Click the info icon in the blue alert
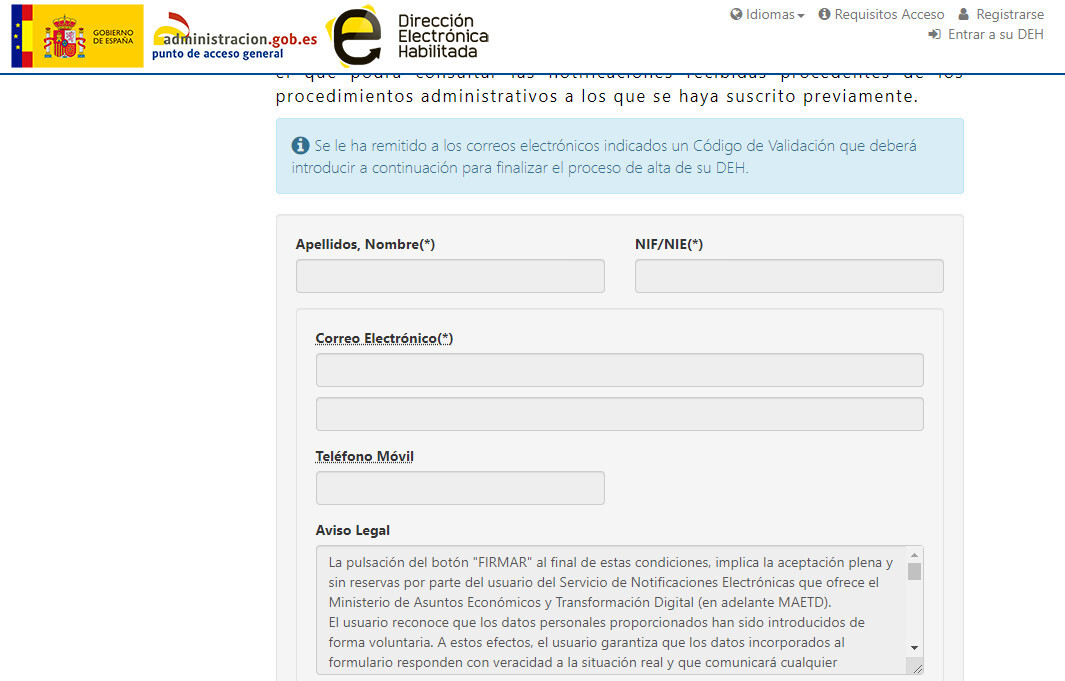Screen dimensions: 1065x681 tap(300, 146)
